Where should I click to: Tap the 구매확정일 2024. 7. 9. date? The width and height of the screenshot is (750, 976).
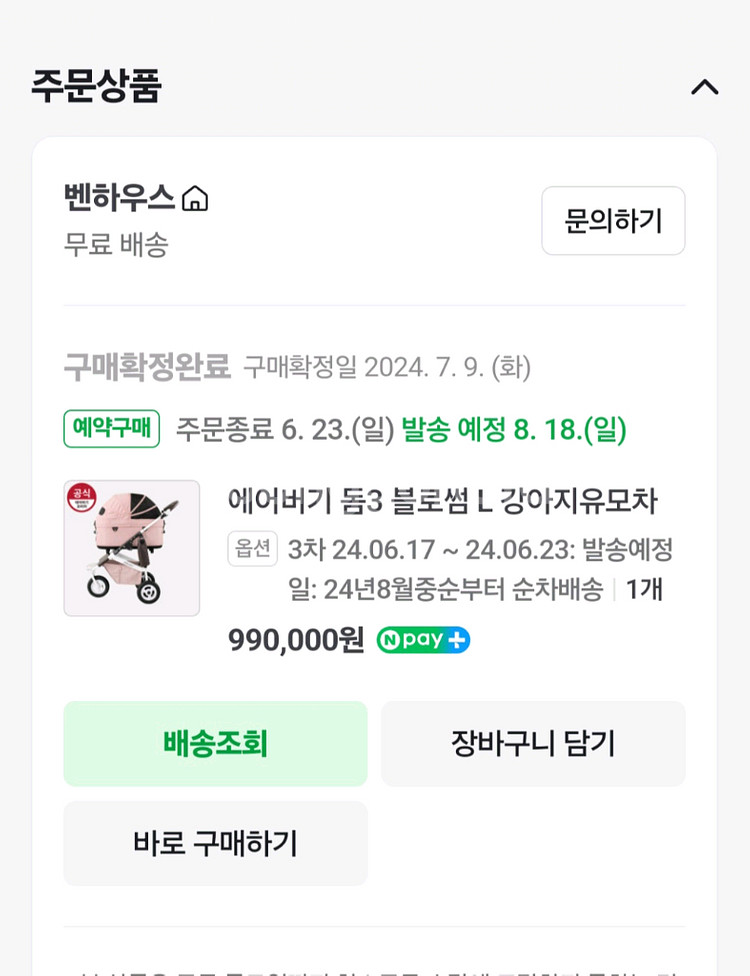(x=387, y=368)
